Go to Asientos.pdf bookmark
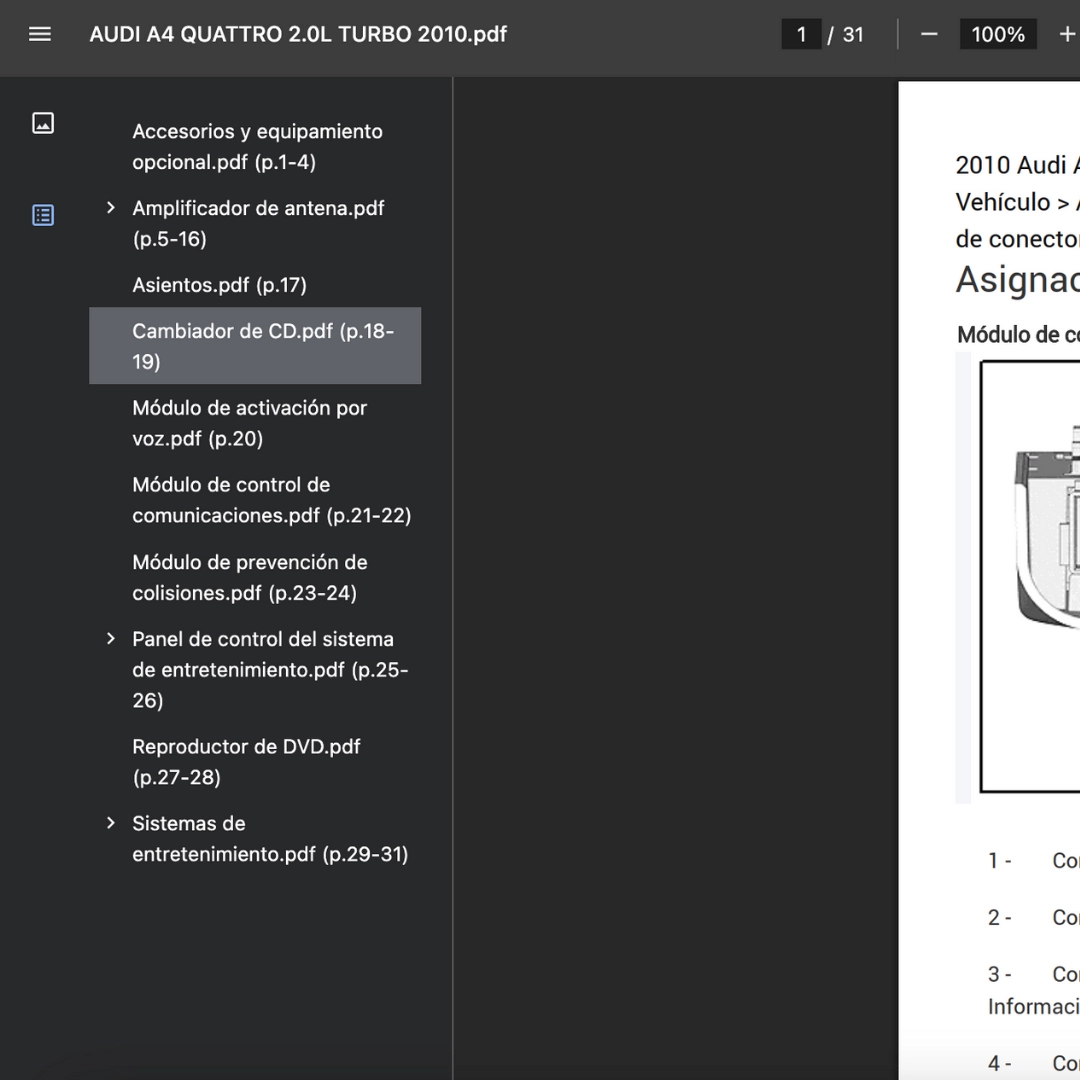Screen dimensions: 1080x1080 [219, 285]
